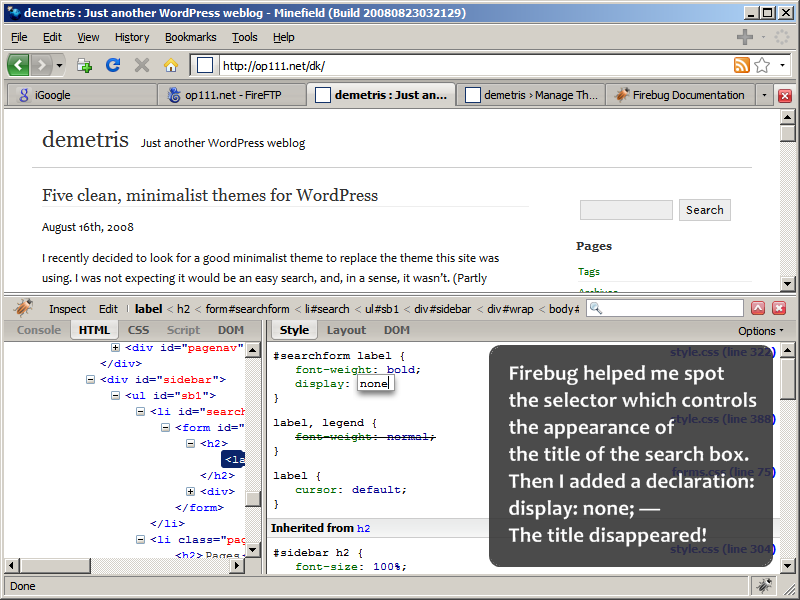Switch to Firebug Console tab

(x=39, y=330)
